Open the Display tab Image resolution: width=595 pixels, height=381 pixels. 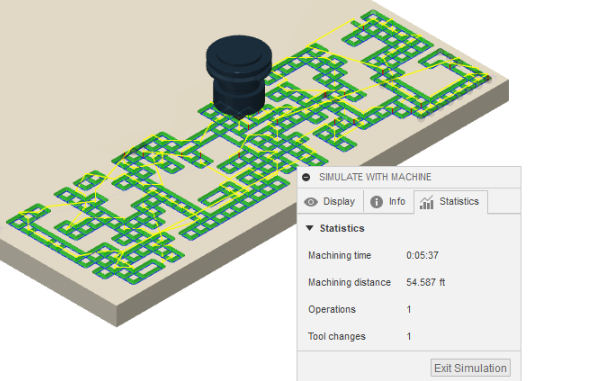[330, 202]
